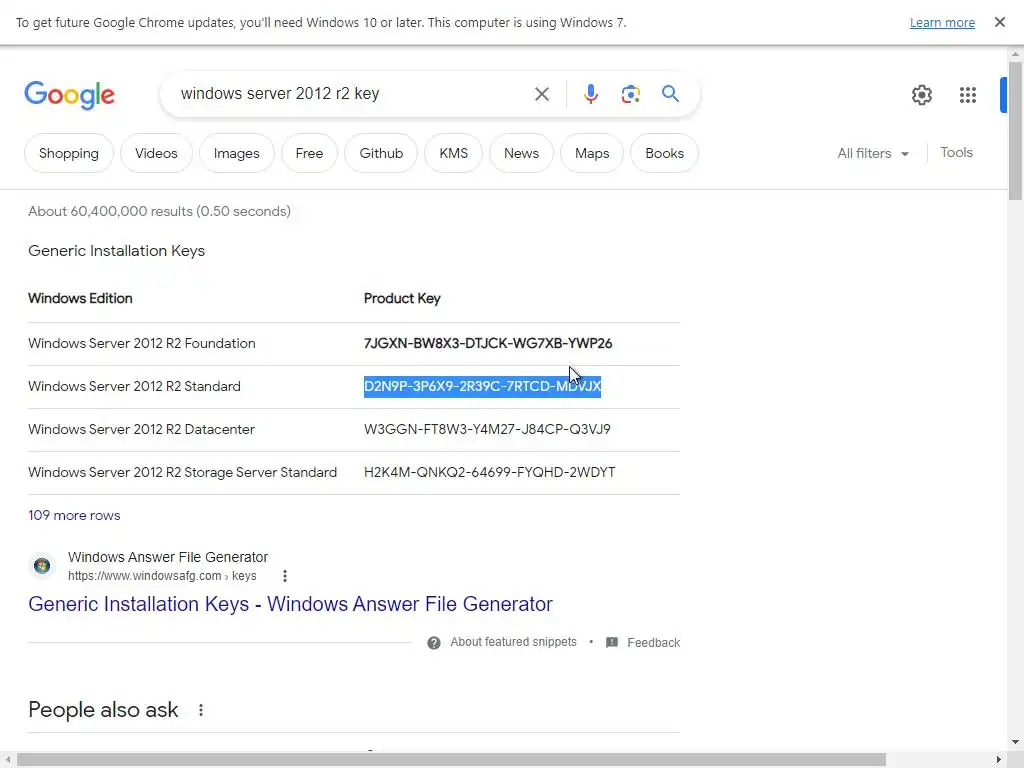
Task: Filter results by Shopping
Action: [x=69, y=153]
